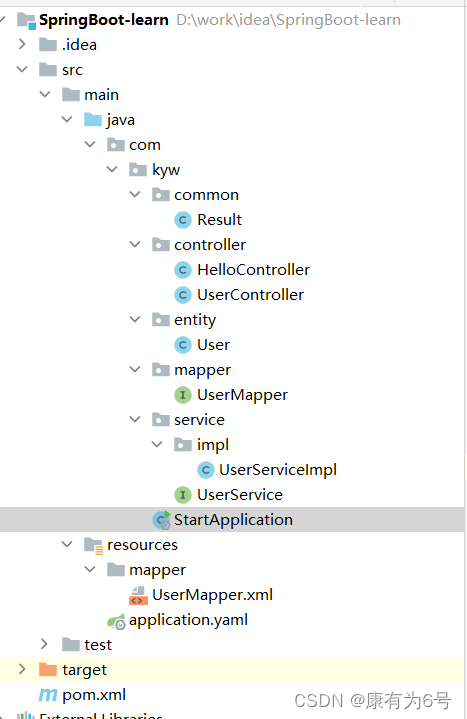Click the UserService interface icon
Viewport: 467px width, 719px height.
(183, 495)
